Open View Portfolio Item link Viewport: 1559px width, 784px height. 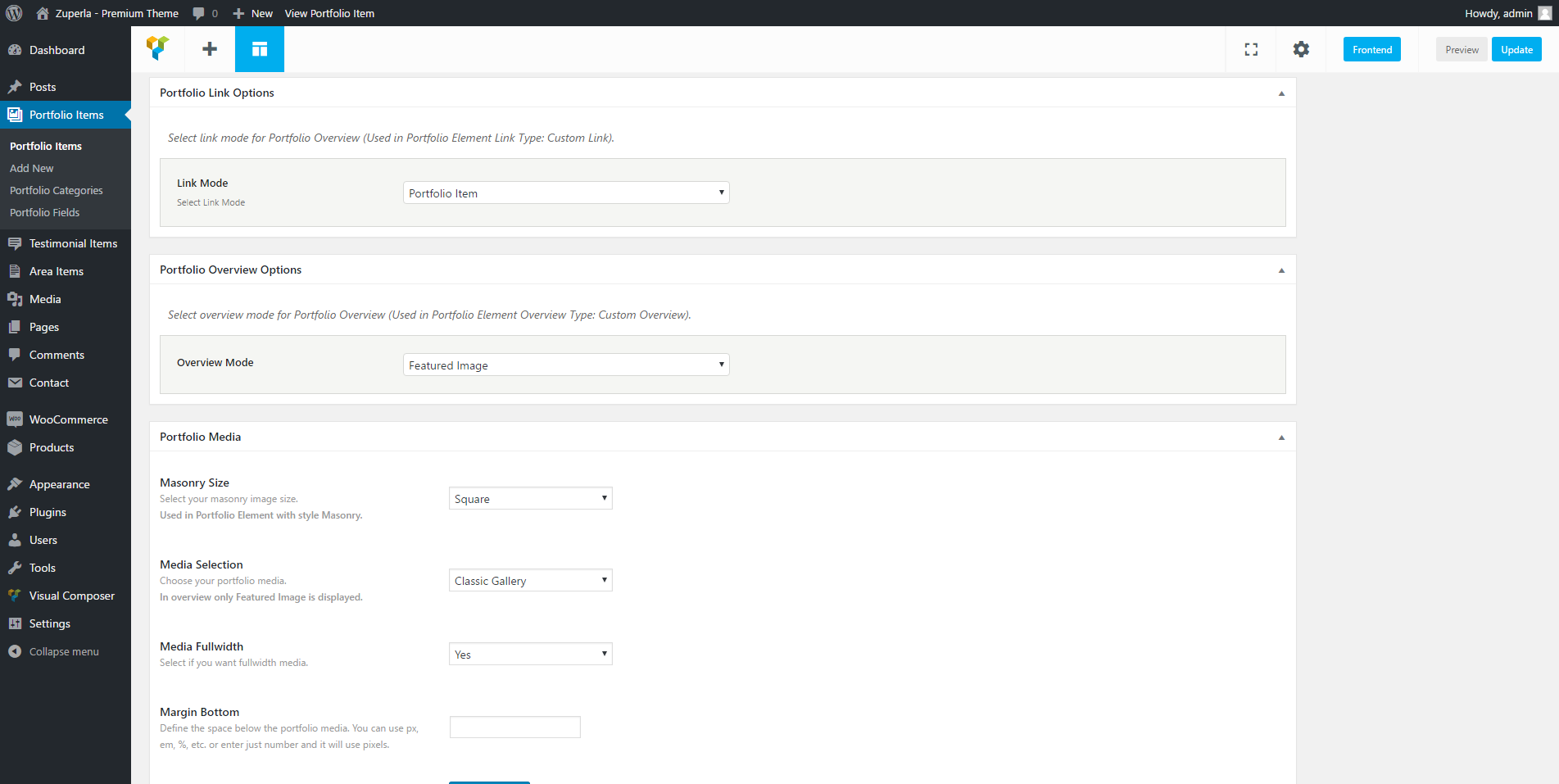coord(329,13)
